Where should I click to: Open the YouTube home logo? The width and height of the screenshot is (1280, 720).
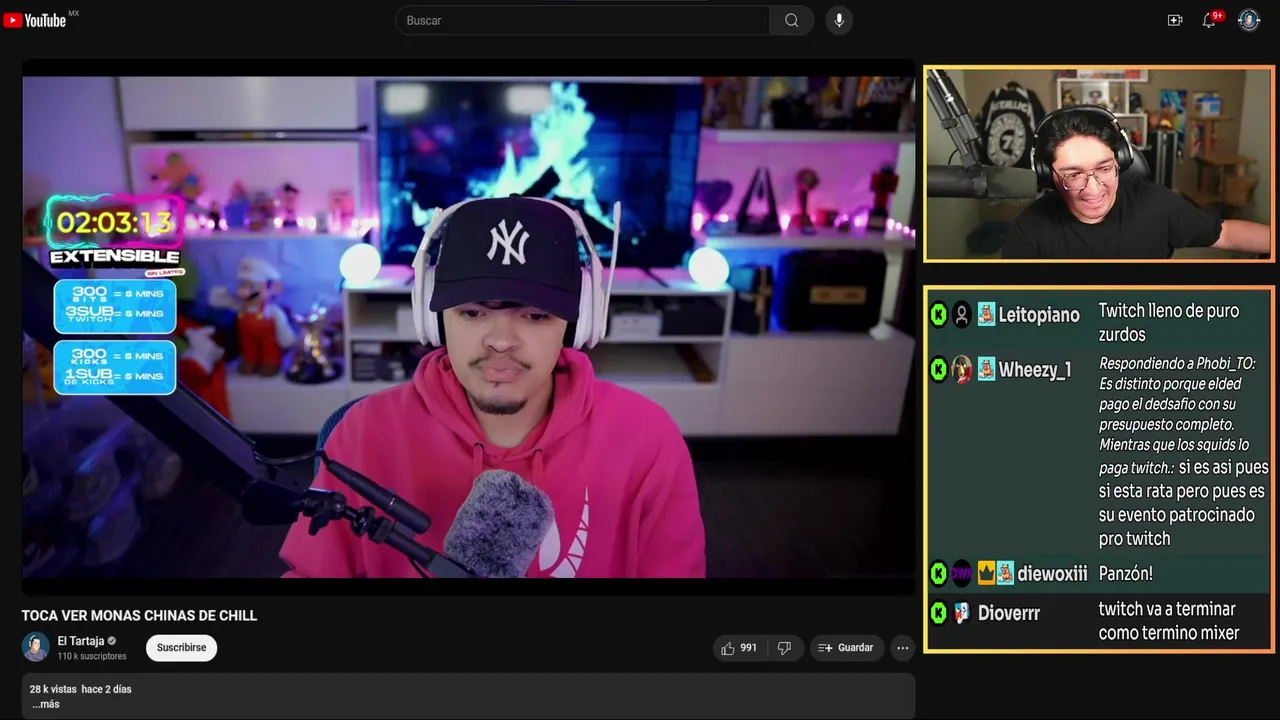click(35, 20)
